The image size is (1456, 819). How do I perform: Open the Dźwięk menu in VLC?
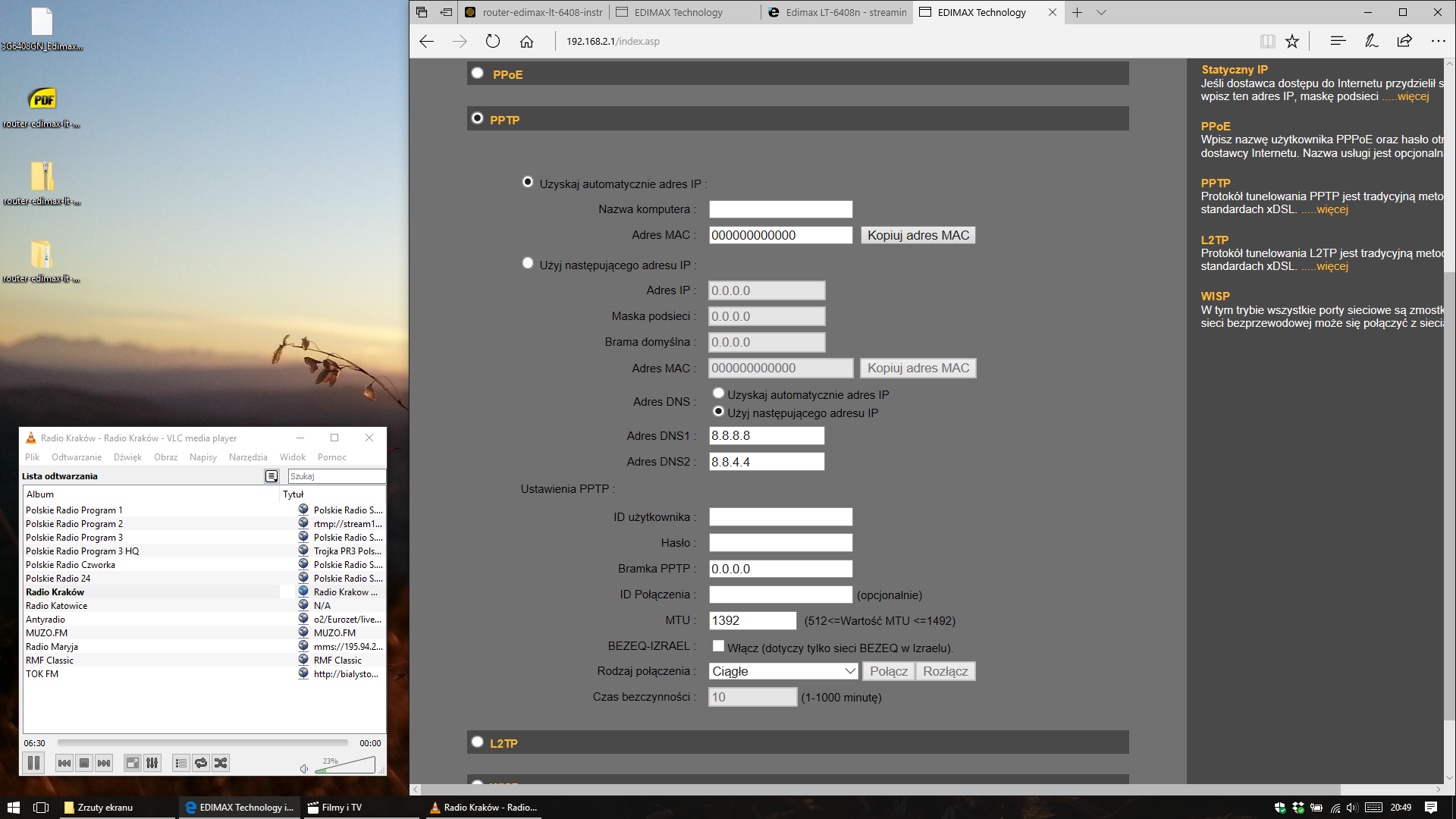click(128, 457)
